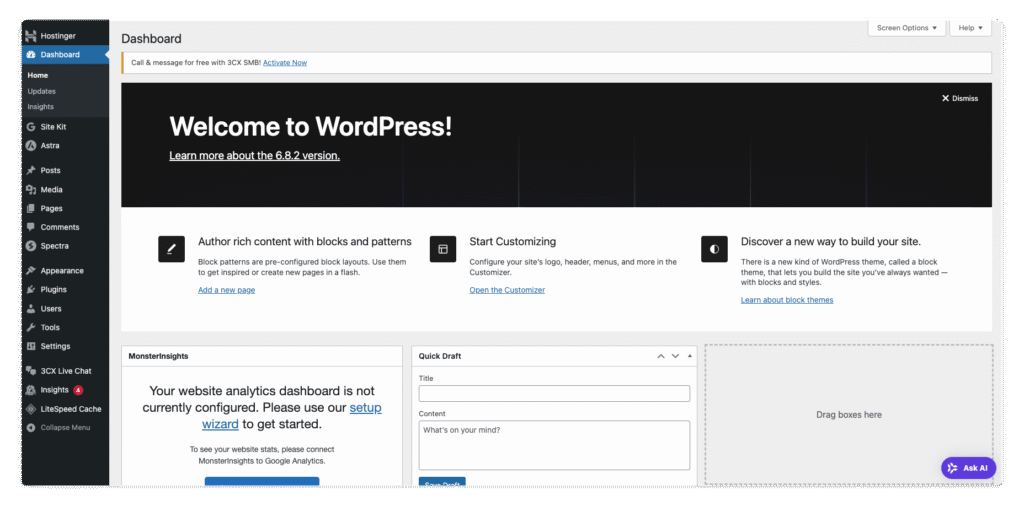Click the MonsterInsights Insights sidebar icon
Viewport: 1024px width, 506px height.
tap(31, 390)
